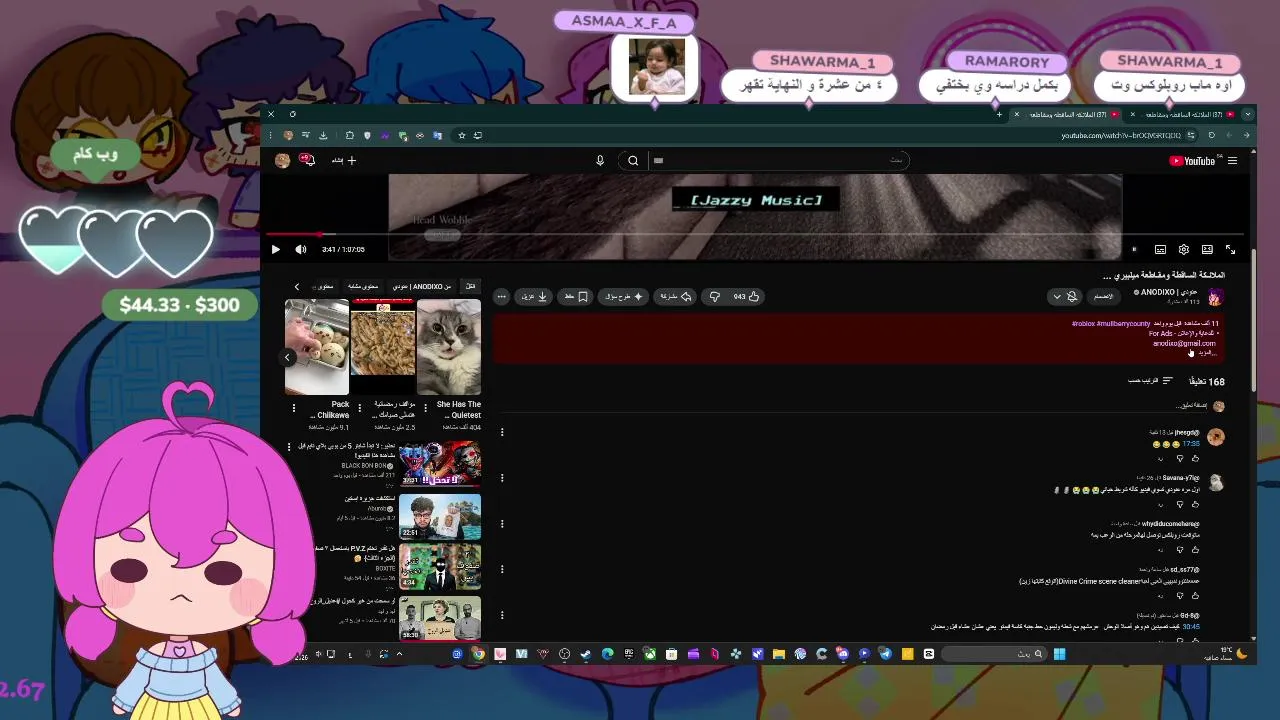
Task: Jump to timestamp 30:45 in the comment
Action: pos(1191,627)
